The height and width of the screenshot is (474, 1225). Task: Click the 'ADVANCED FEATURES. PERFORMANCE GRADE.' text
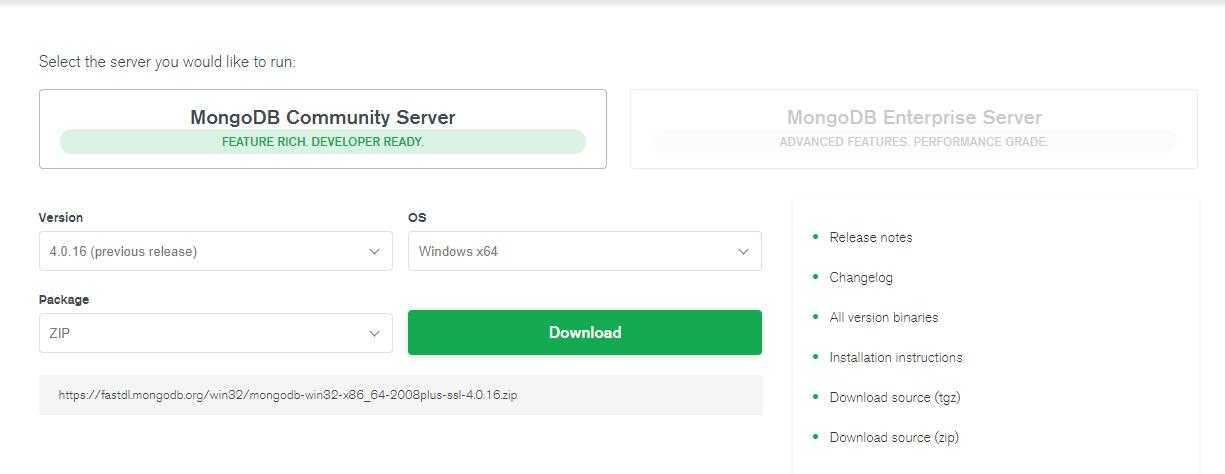[x=914, y=142]
